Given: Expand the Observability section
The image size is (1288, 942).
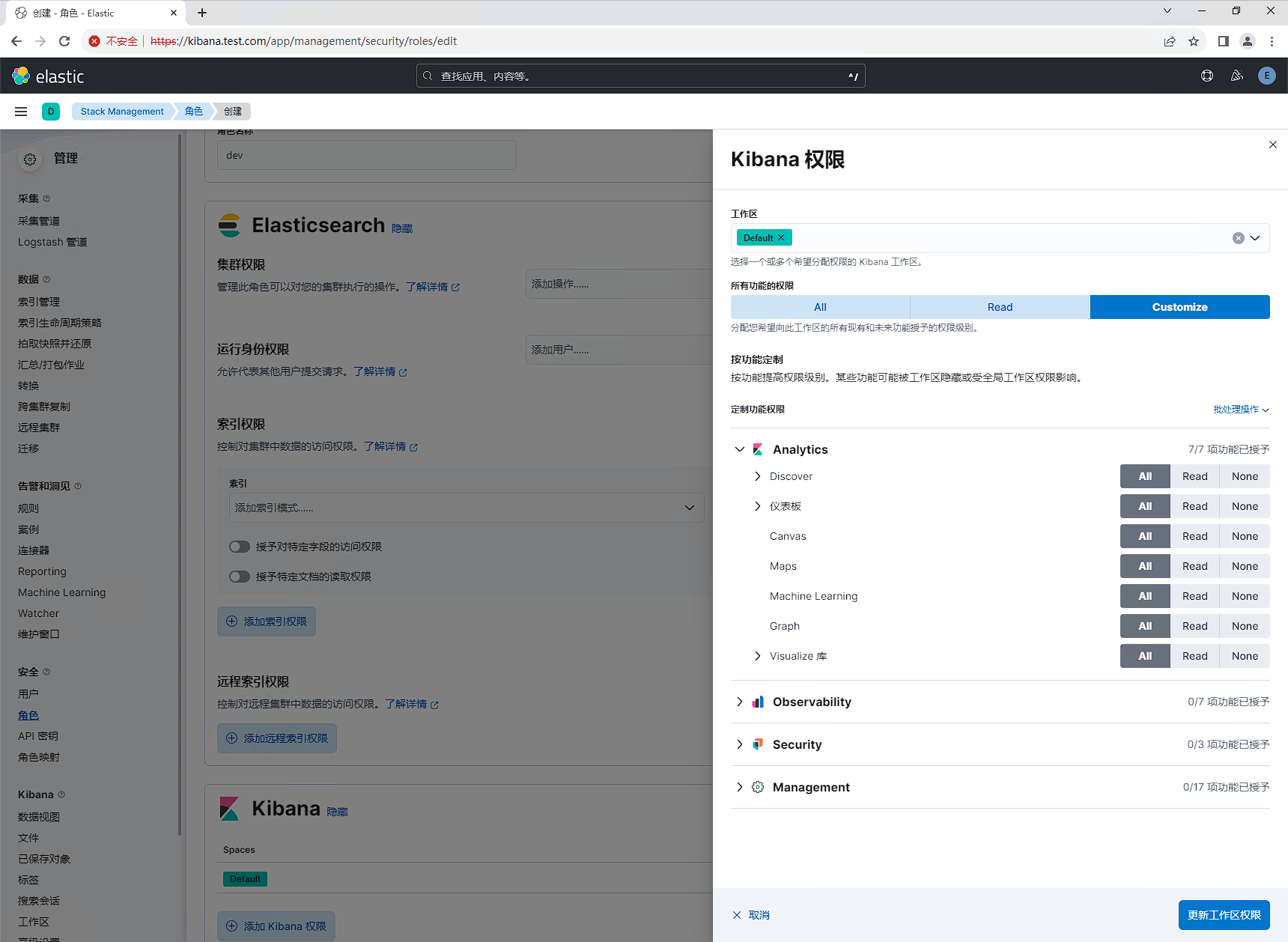Looking at the screenshot, I should 740,702.
